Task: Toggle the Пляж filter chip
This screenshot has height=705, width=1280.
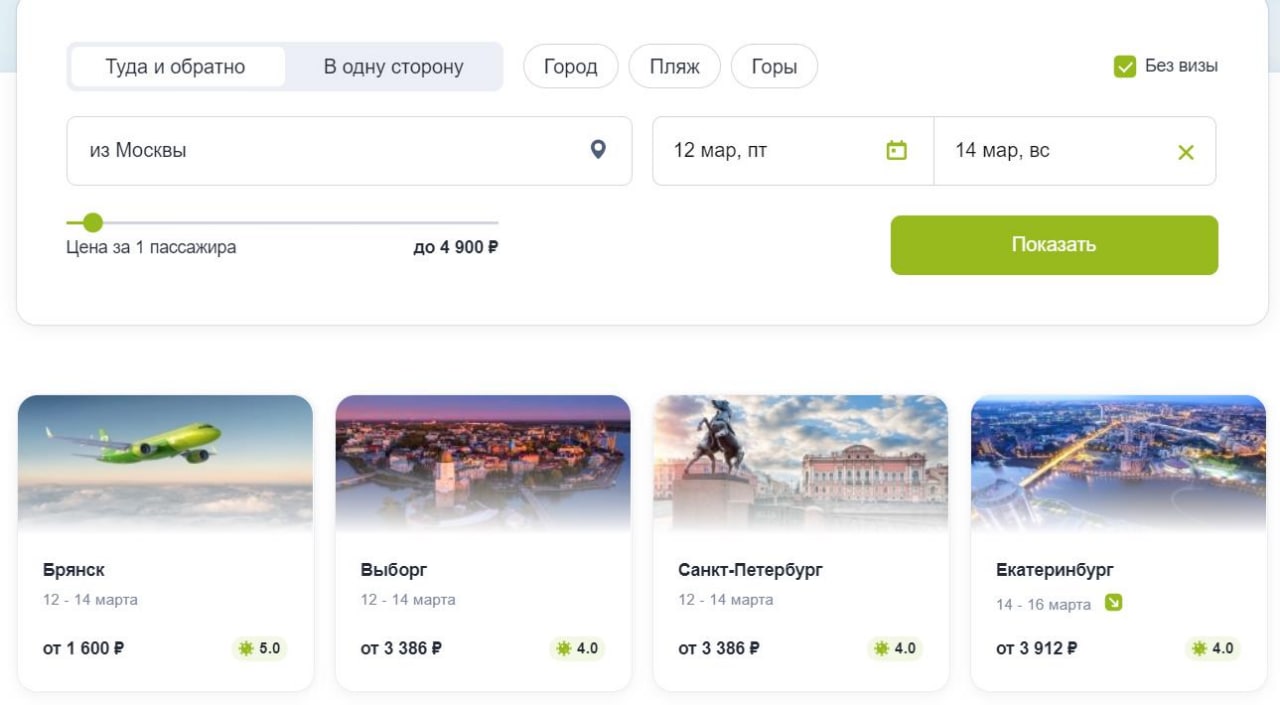Action: point(675,67)
